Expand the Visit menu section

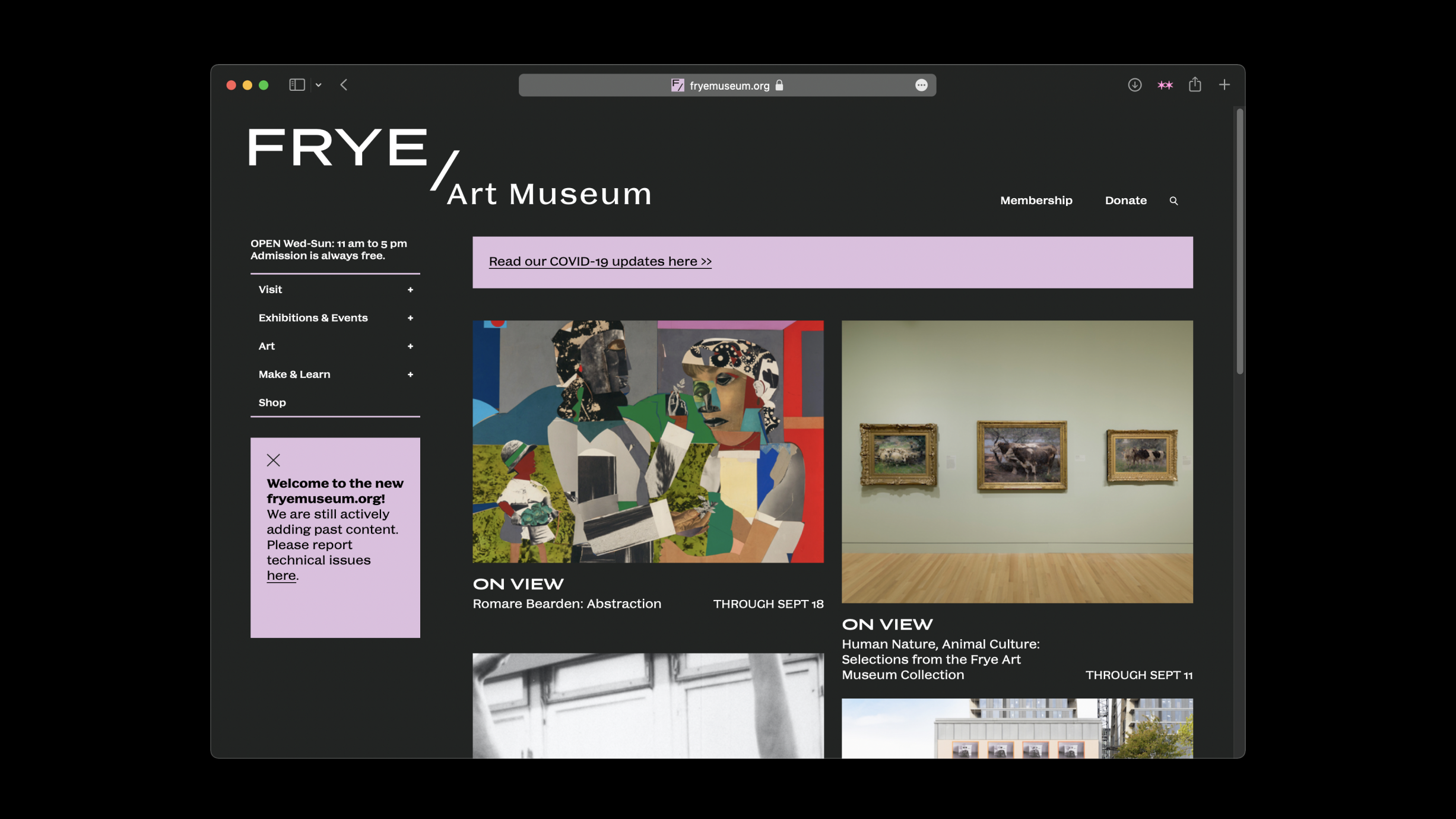[410, 290]
